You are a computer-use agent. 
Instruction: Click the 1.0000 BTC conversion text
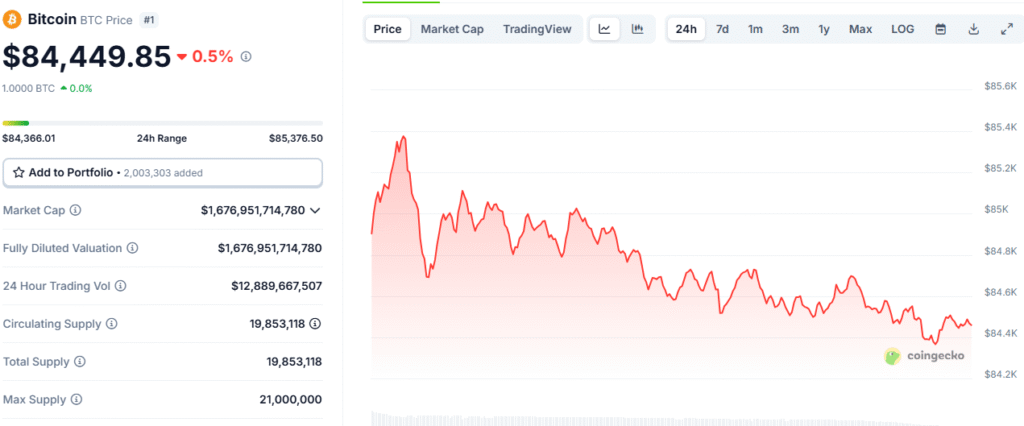coord(28,88)
